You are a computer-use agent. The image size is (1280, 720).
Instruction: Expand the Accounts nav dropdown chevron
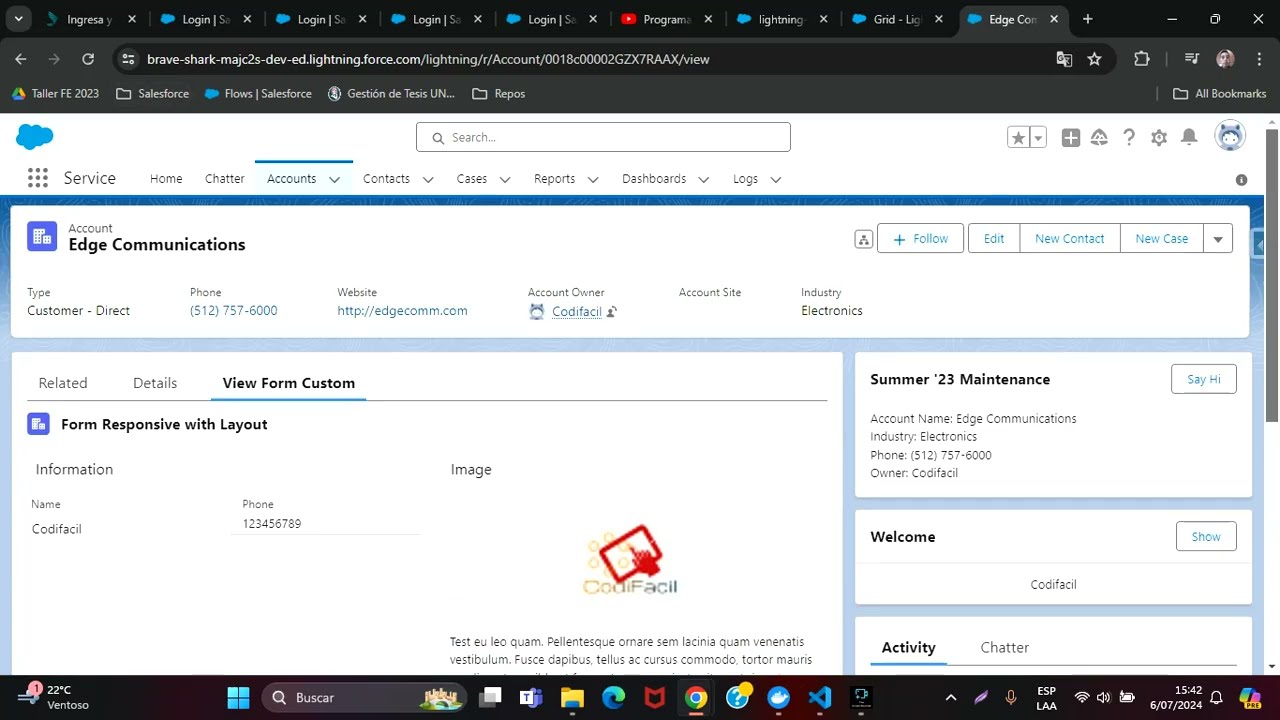(x=335, y=180)
